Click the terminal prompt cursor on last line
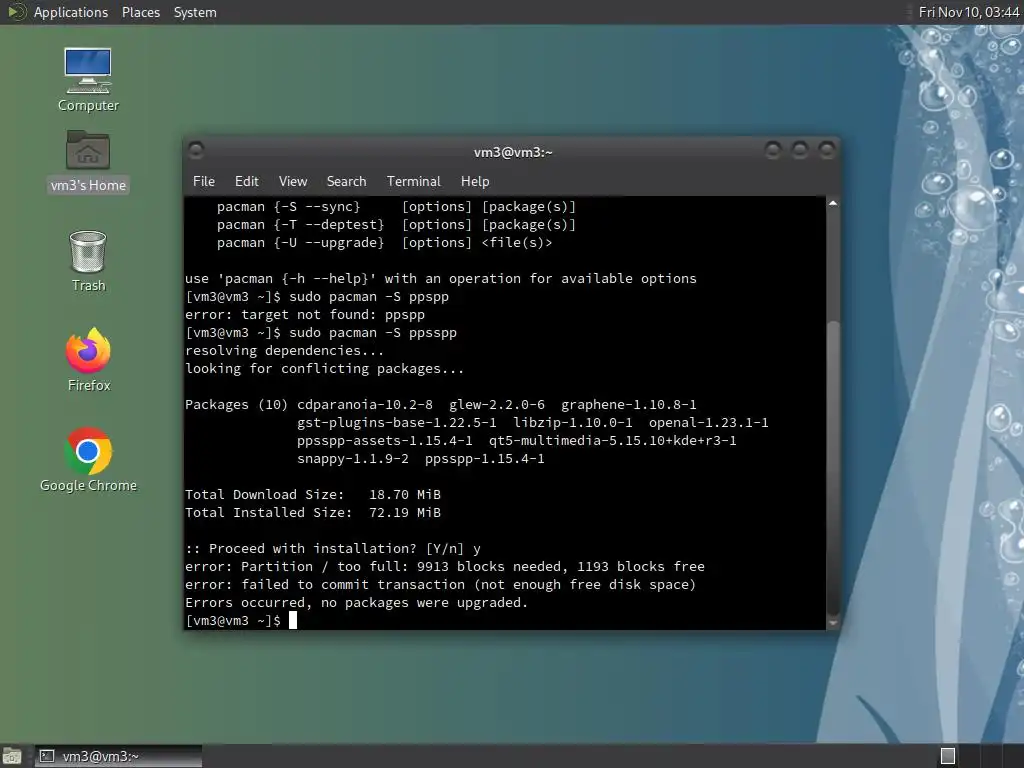 click(x=293, y=620)
